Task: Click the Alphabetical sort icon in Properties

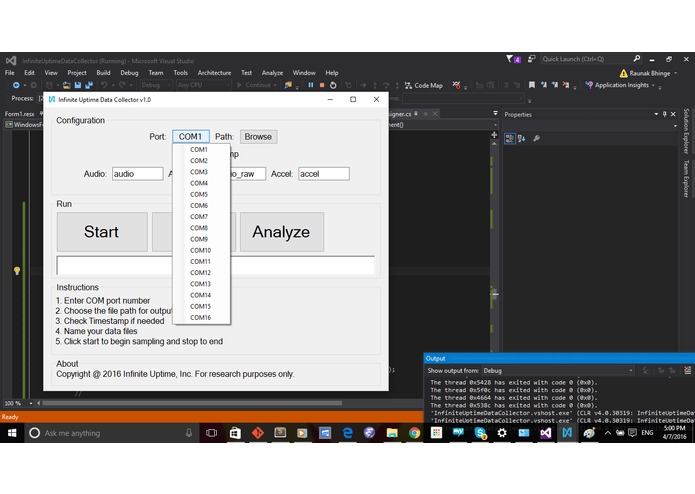Action: [522, 139]
